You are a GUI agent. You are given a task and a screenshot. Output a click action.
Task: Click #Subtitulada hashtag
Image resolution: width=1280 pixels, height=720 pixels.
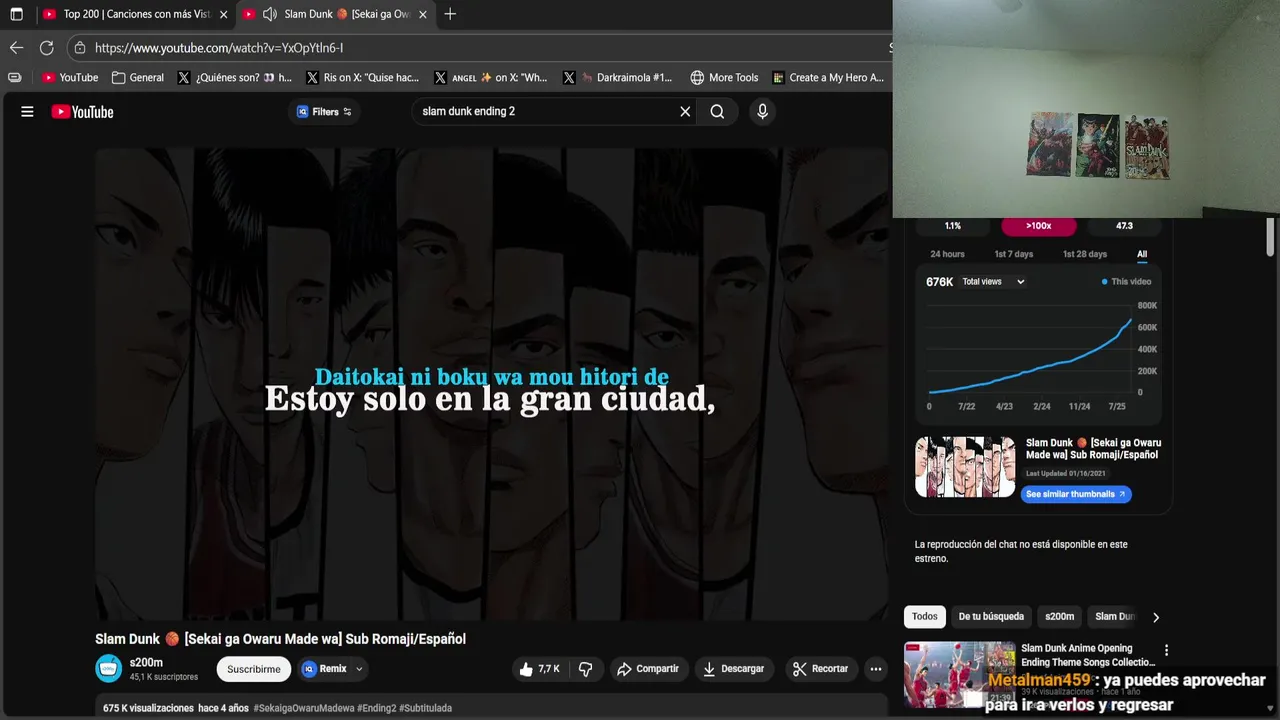(425, 708)
